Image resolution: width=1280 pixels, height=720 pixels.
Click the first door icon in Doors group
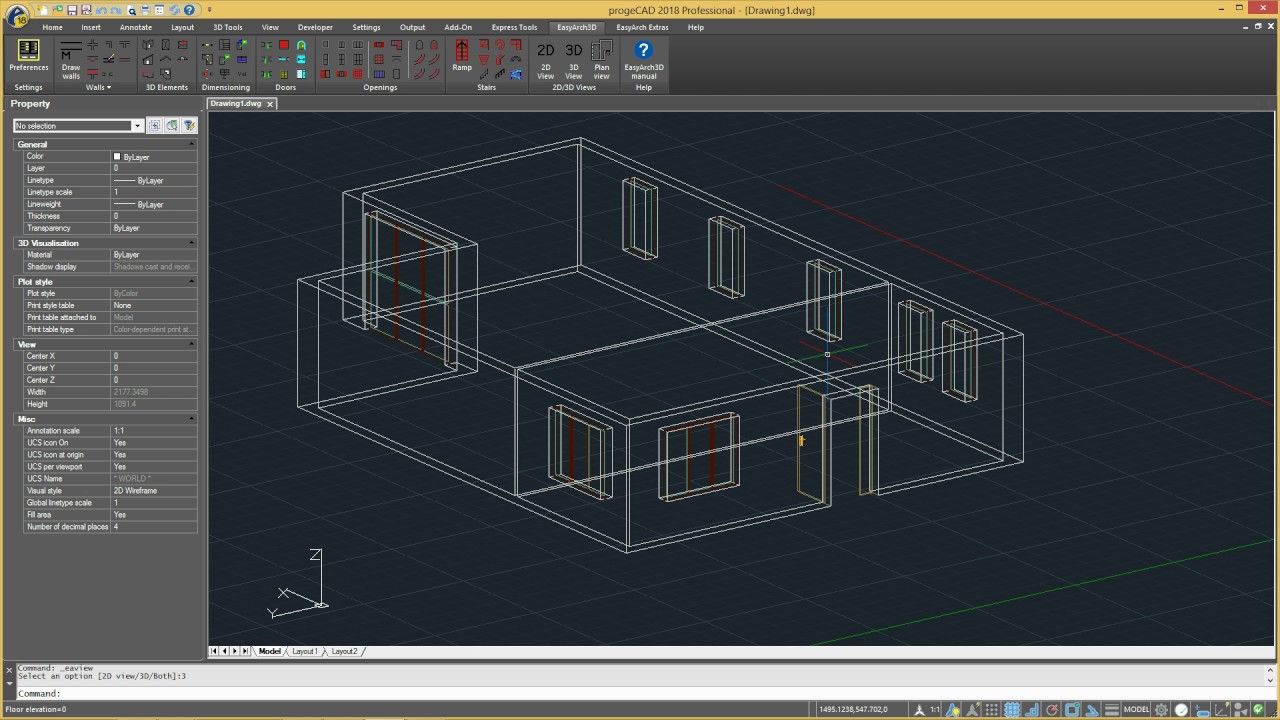point(267,45)
